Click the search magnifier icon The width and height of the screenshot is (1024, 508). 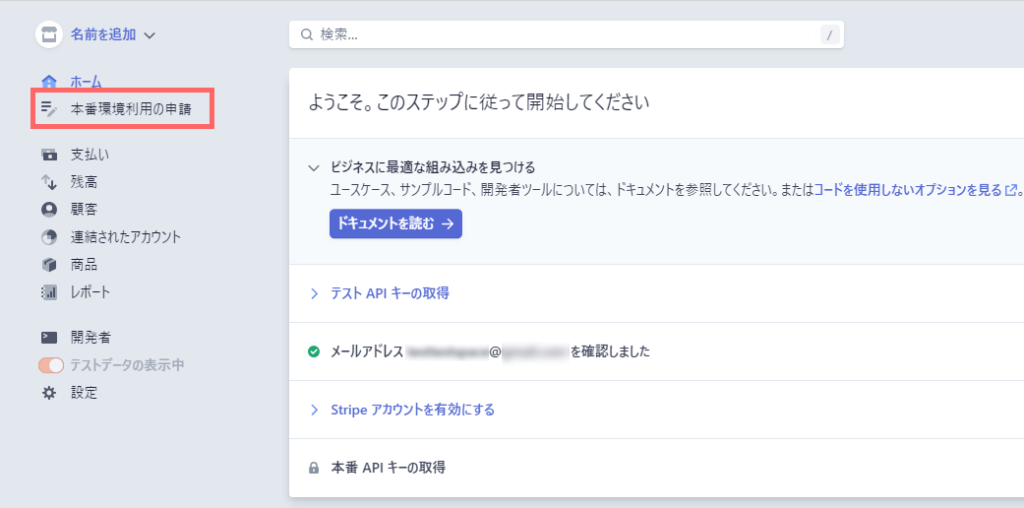[x=307, y=35]
